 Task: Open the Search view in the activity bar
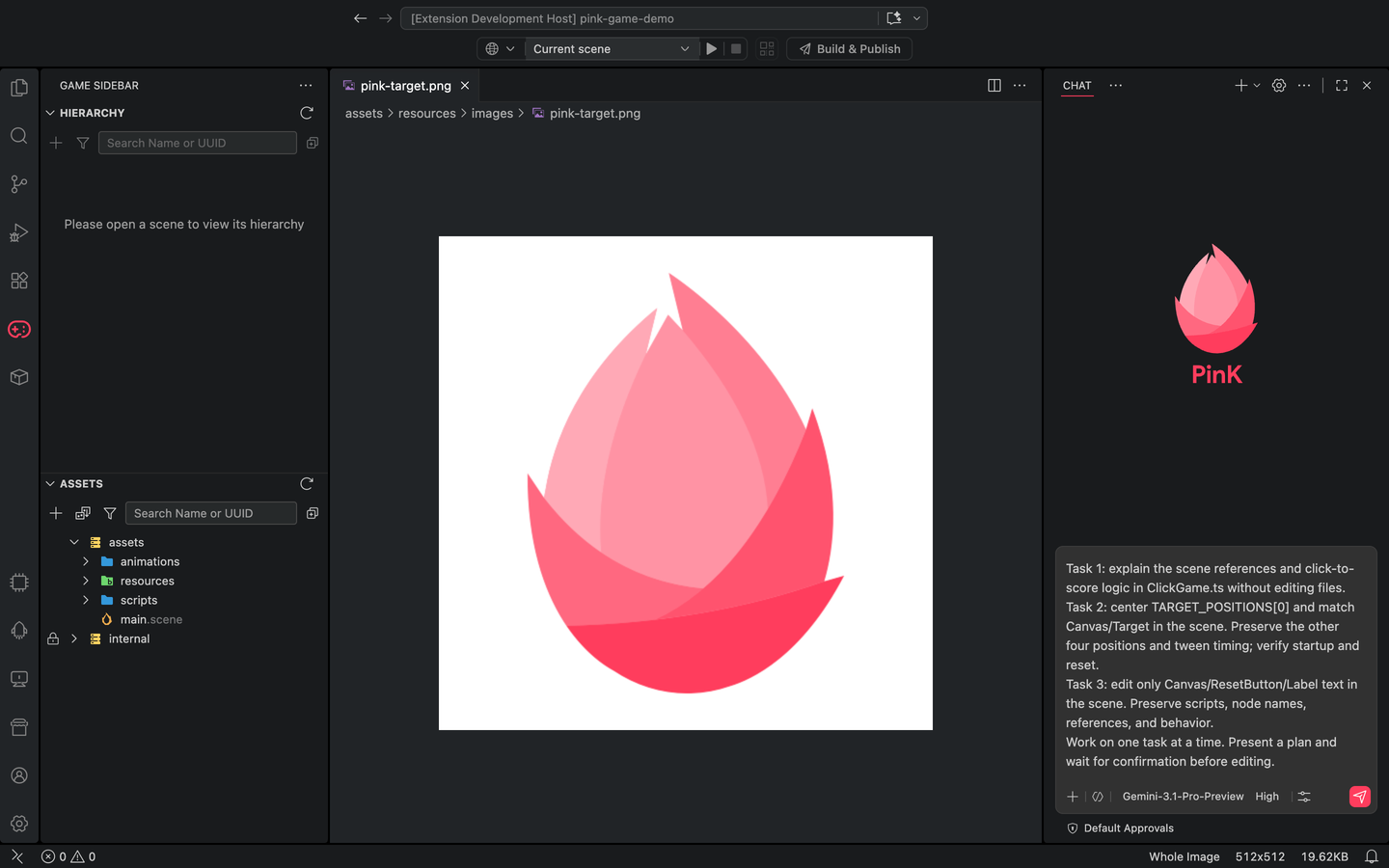[x=19, y=136]
